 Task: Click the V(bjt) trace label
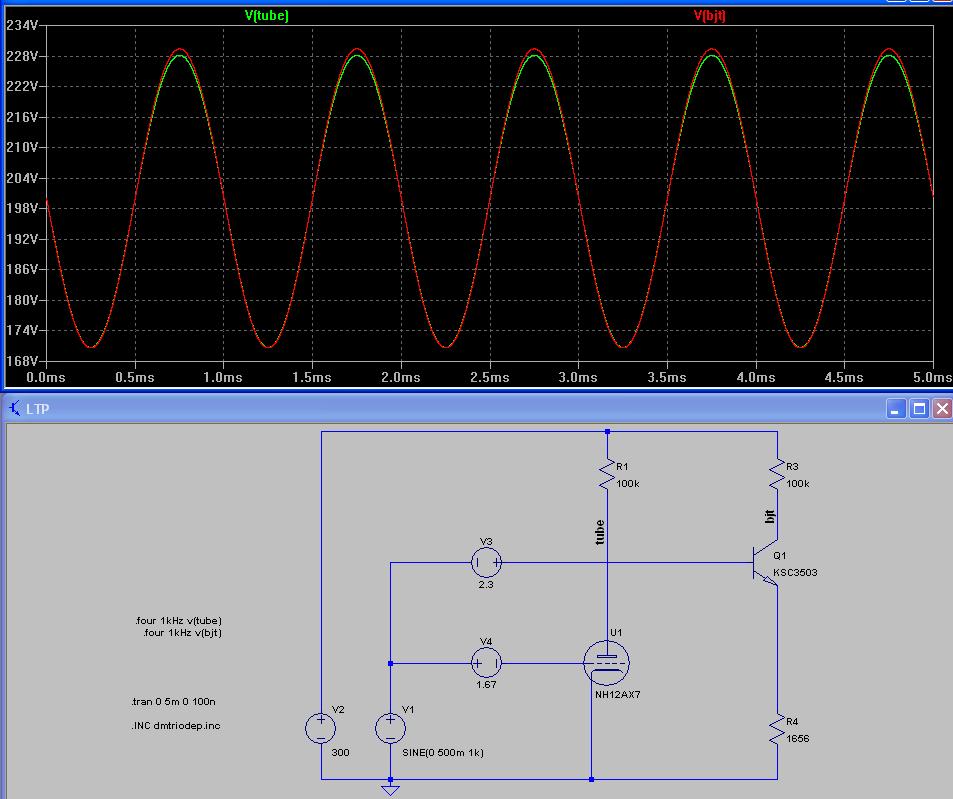(x=709, y=16)
